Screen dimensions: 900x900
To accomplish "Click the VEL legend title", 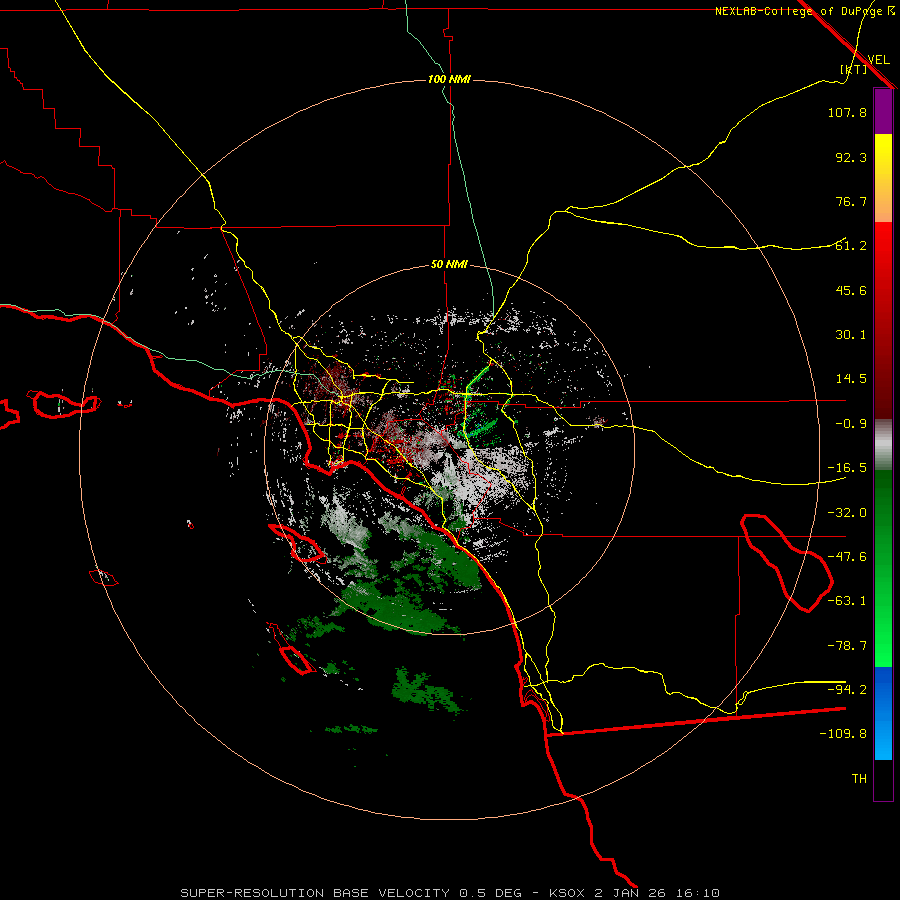I will coord(878,59).
